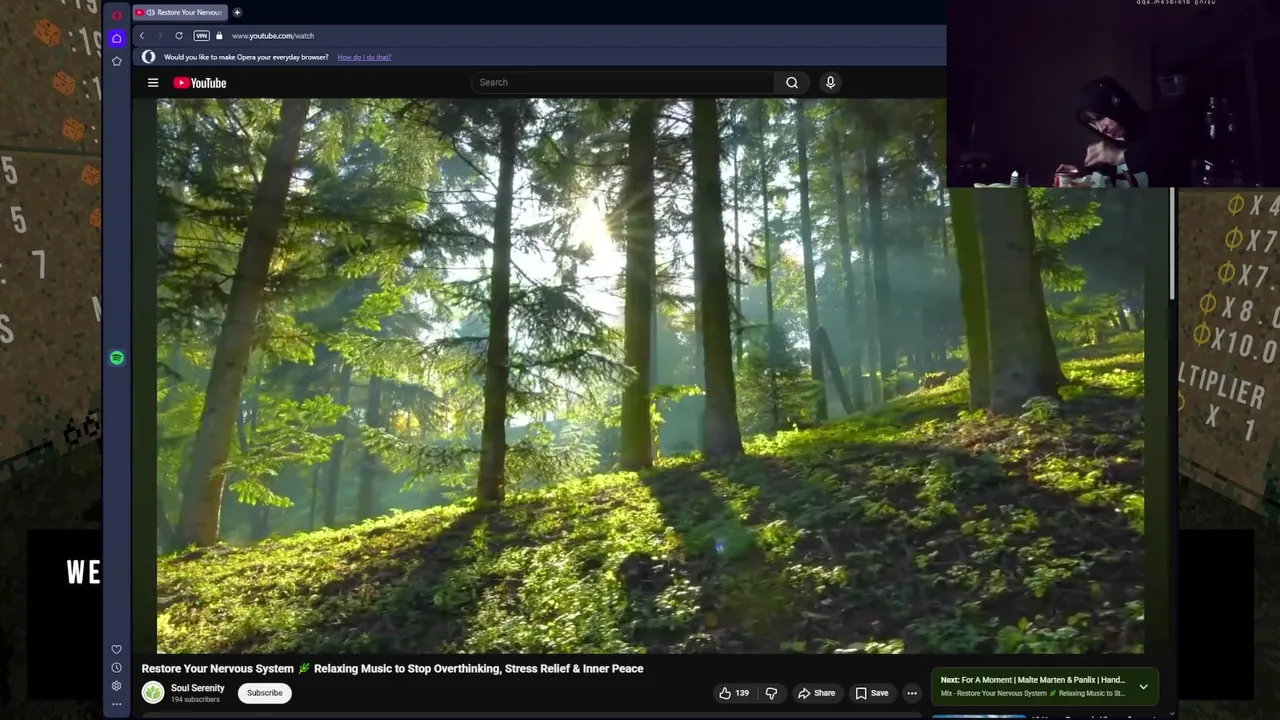
Task: Go back to the previous page
Action: point(141,36)
